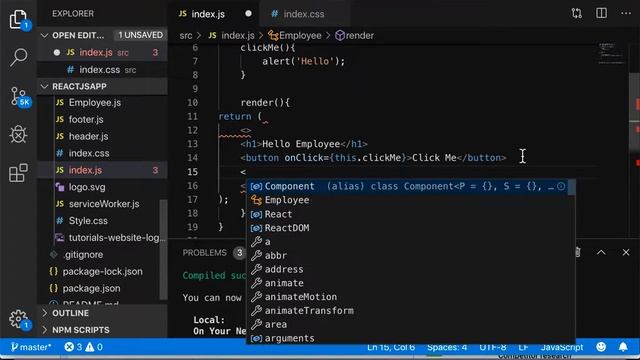
Task: Select address suggestion in autocomplete list
Action: 410,269
